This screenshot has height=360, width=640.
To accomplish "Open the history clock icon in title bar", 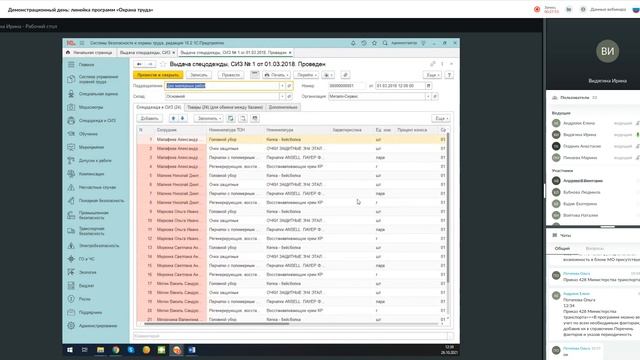I will [x=364, y=43].
